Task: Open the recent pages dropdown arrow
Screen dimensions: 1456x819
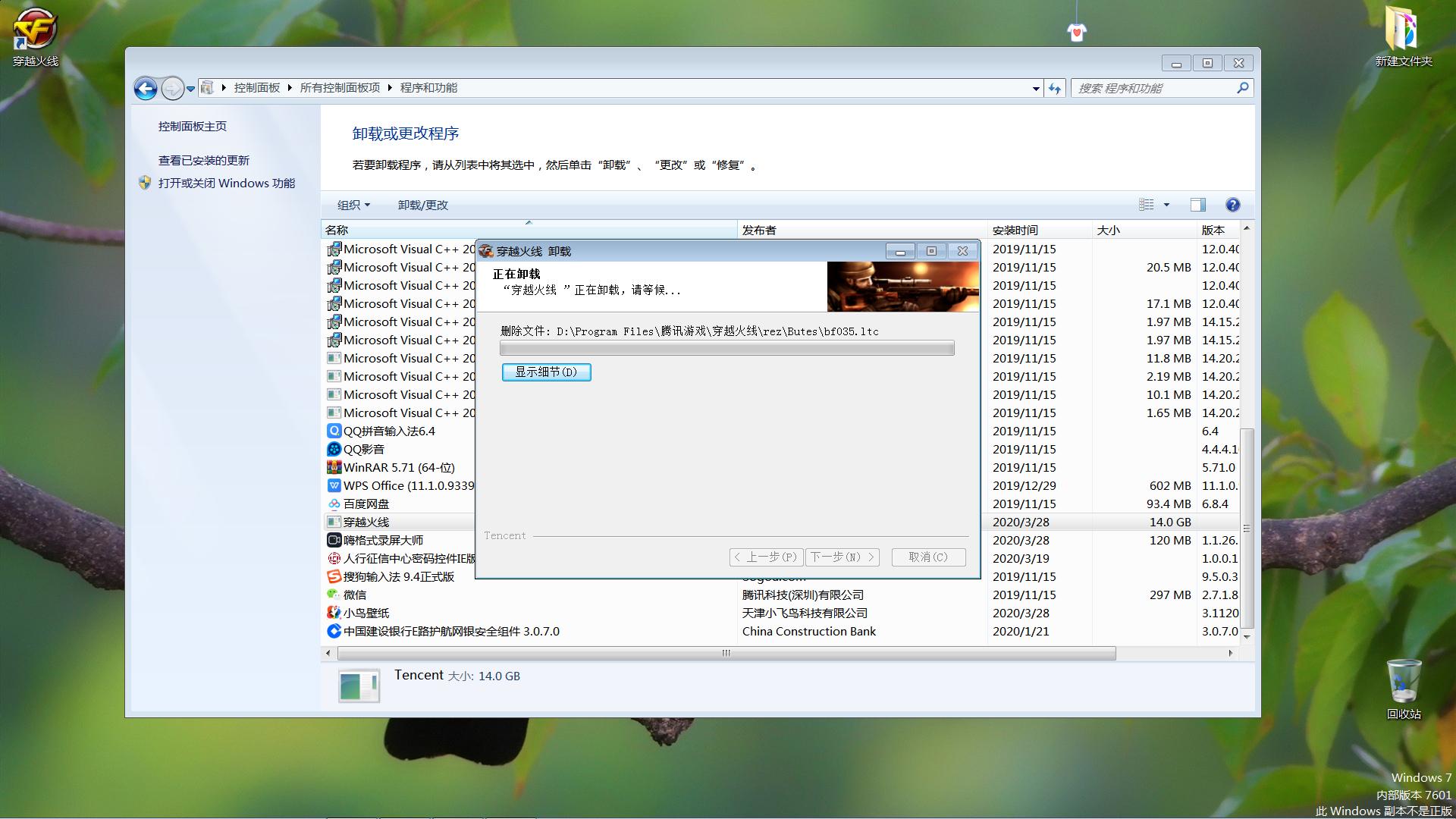Action: pos(190,89)
